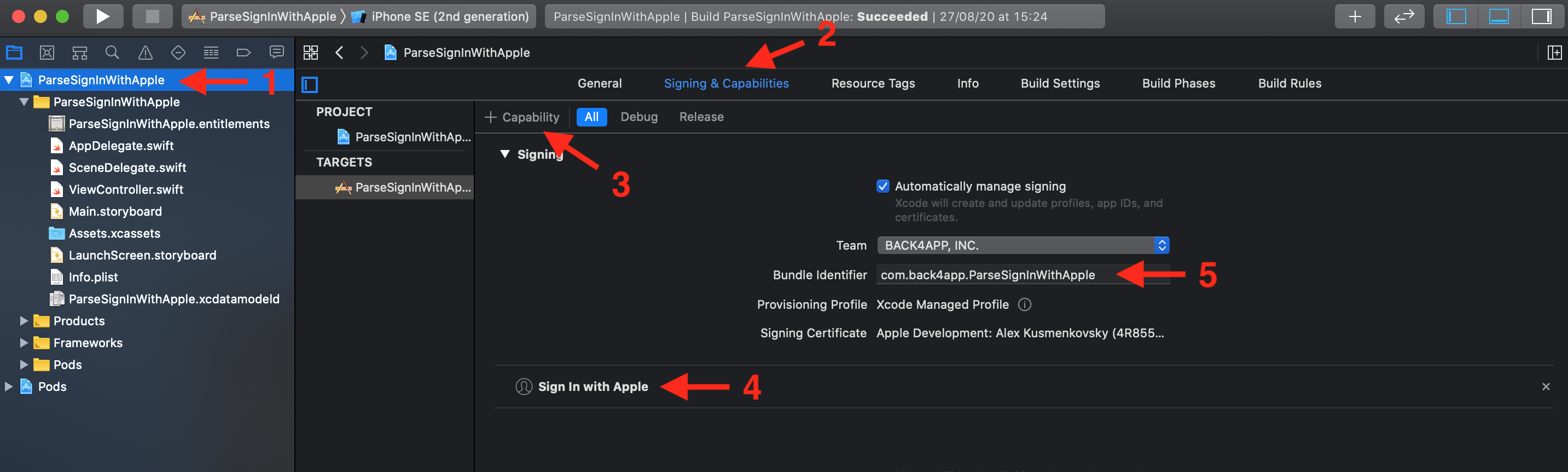Image resolution: width=1568 pixels, height=472 pixels.
Task: Switch to the Info tab
Action: point(968,83)
